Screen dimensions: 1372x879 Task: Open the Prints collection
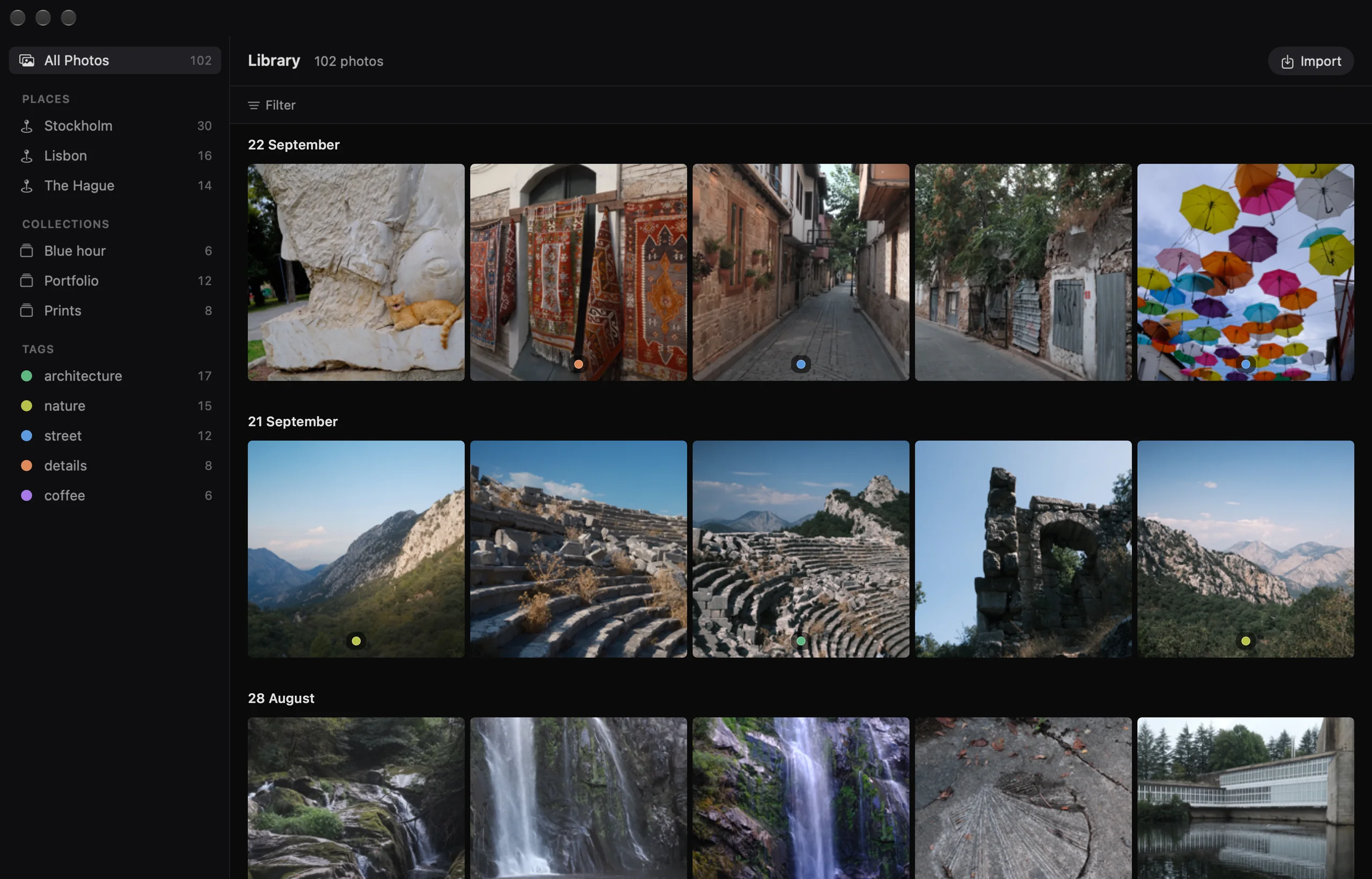point(115,310)
